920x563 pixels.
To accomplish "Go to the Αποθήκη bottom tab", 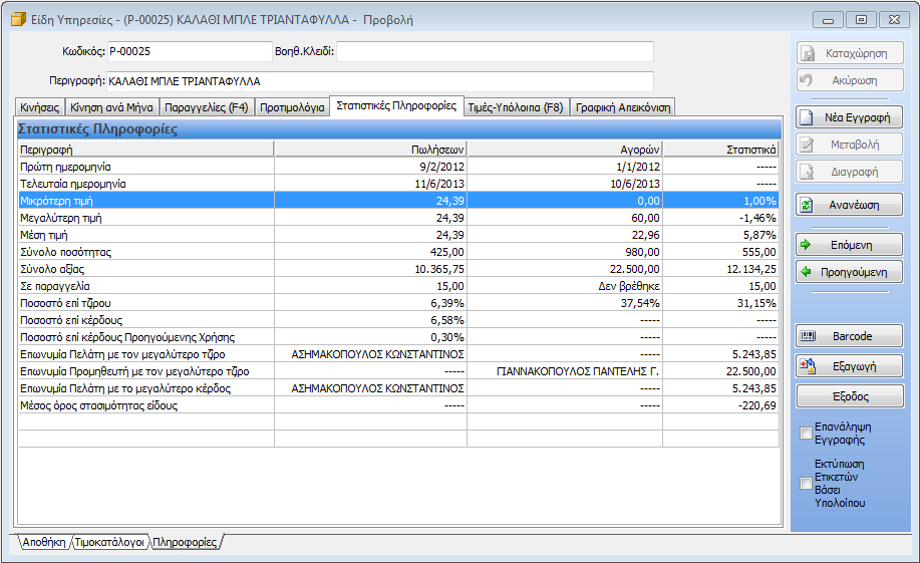I will [43, 542].
